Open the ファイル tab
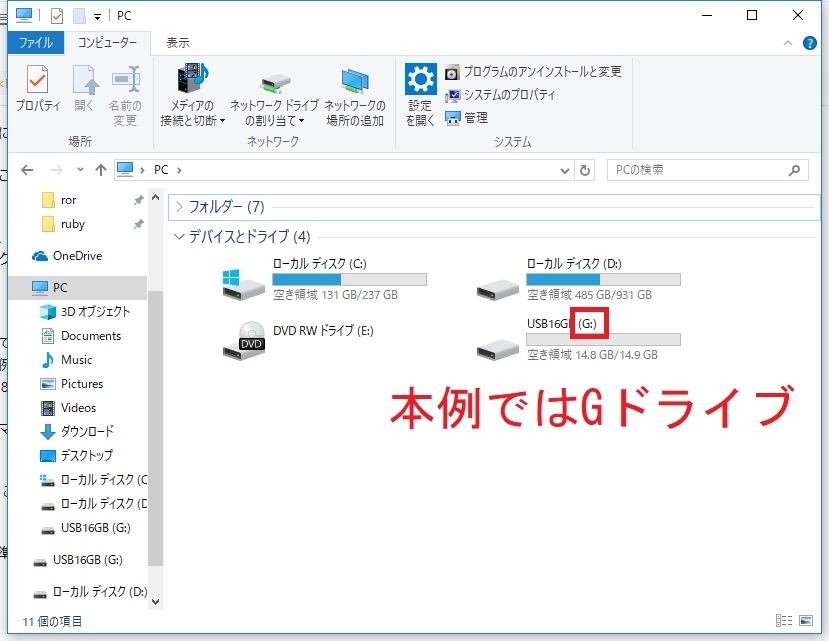829x641 pixels. pyautogui.click(x=36, y=42)
